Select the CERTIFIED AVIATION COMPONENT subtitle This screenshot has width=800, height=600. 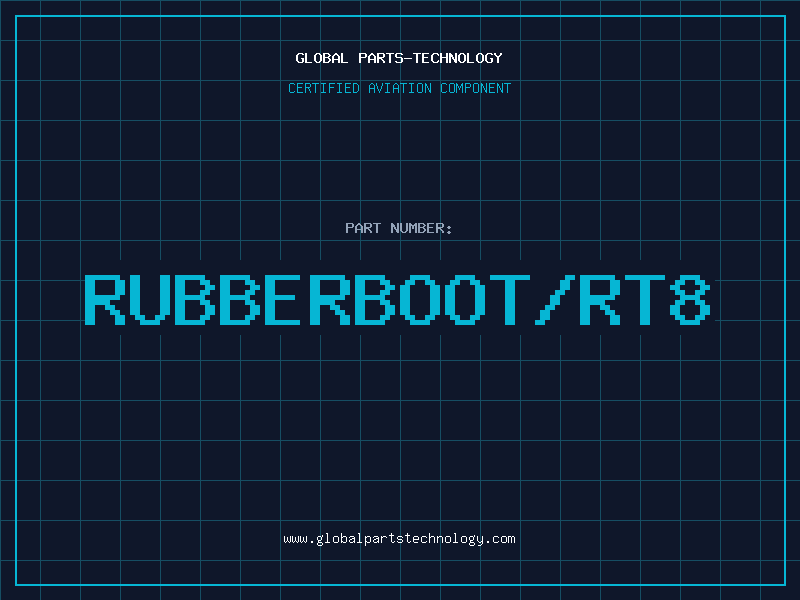pos(399,88)
